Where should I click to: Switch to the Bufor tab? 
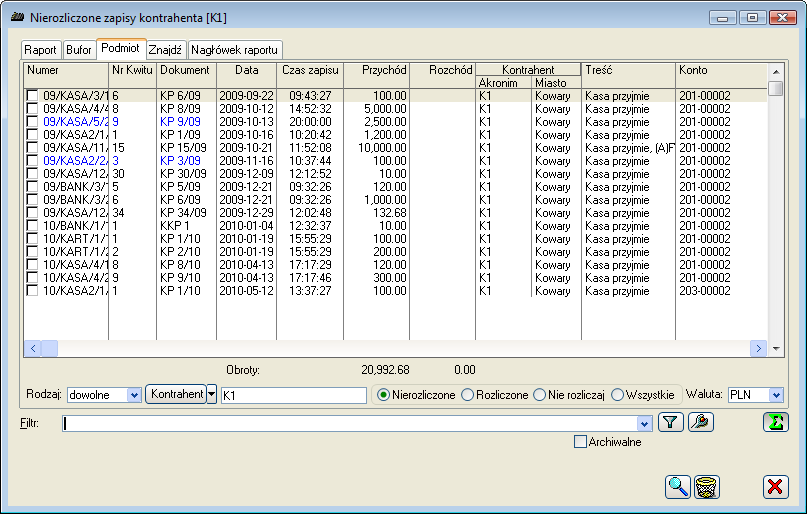coord(79,50)
